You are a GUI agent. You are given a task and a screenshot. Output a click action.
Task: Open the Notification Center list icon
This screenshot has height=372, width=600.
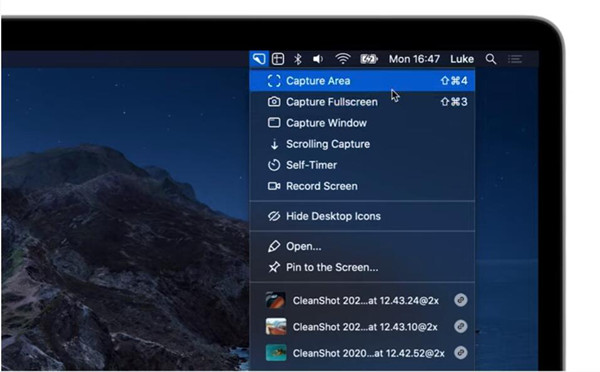[515, 59]
